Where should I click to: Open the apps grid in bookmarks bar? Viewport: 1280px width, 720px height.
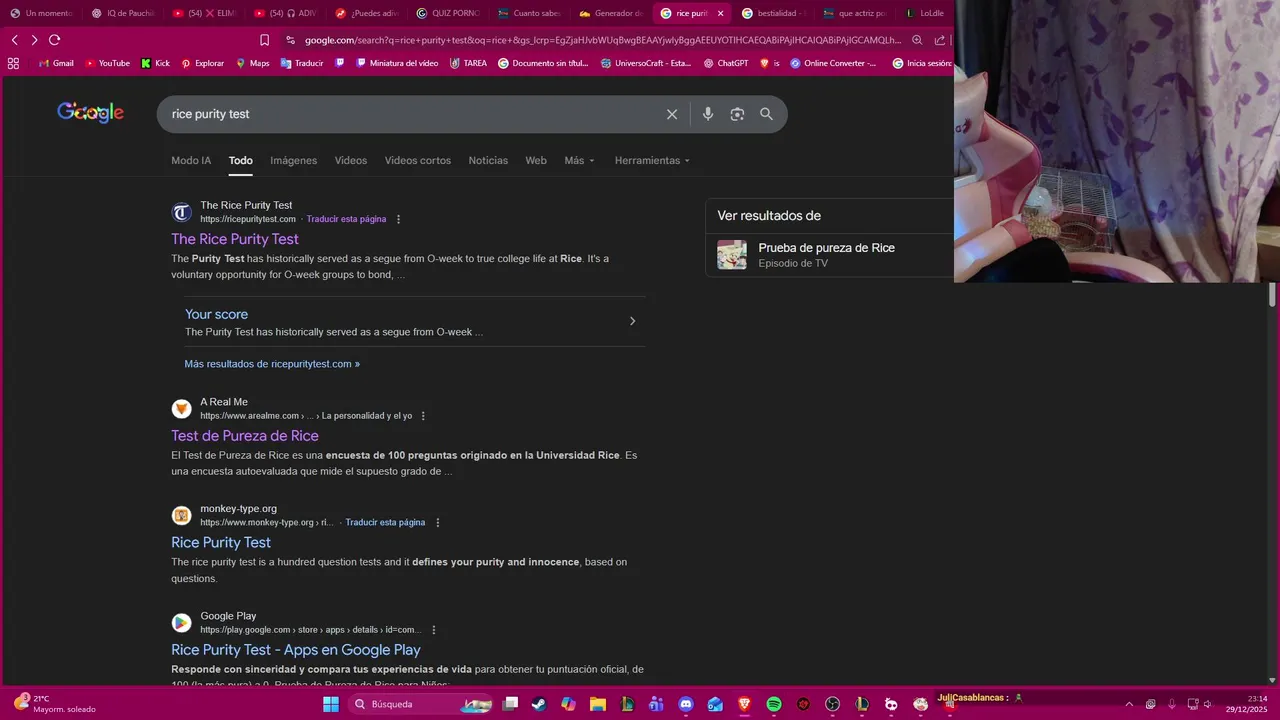[13, 63]
